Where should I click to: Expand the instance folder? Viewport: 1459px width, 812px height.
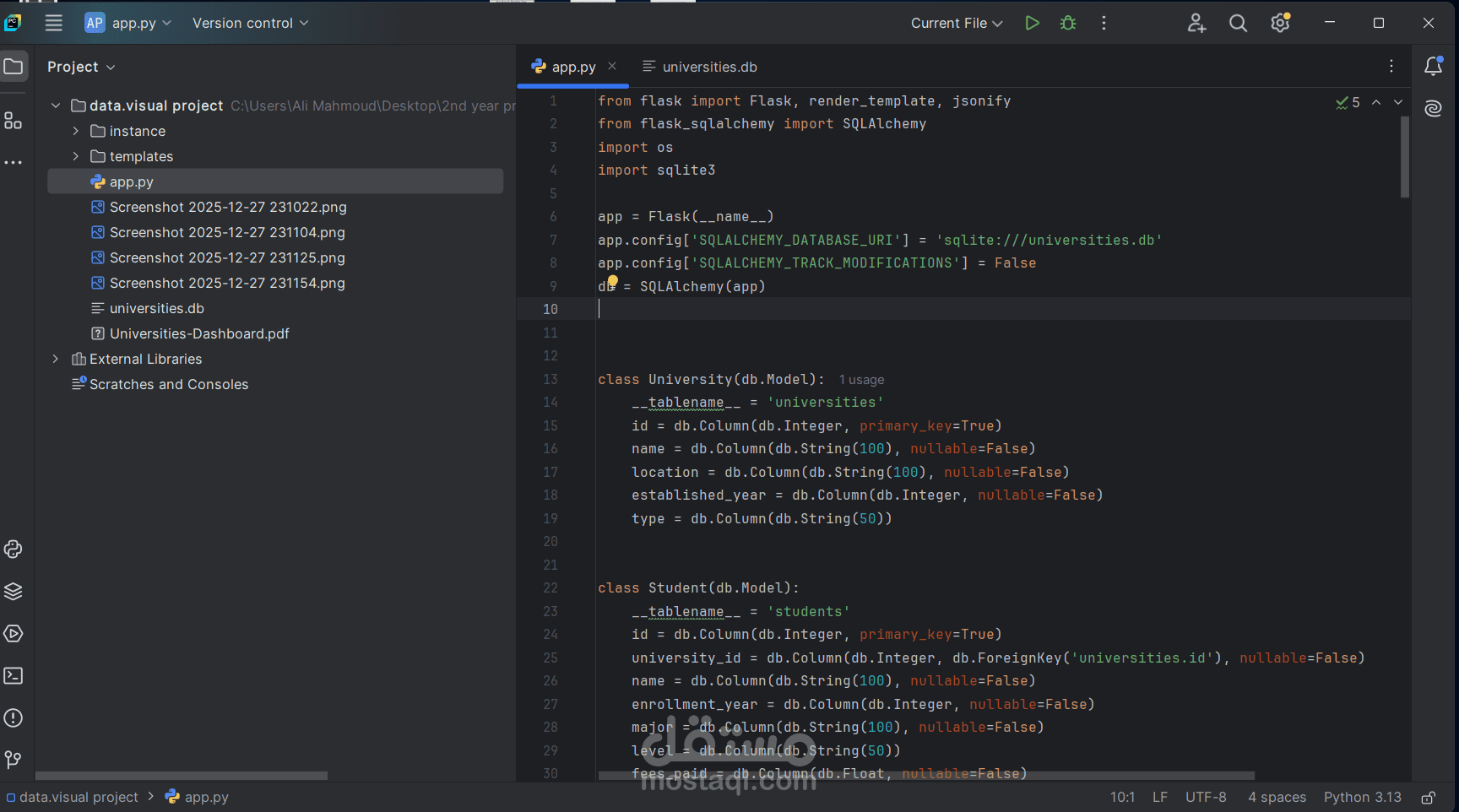(76, 131)
